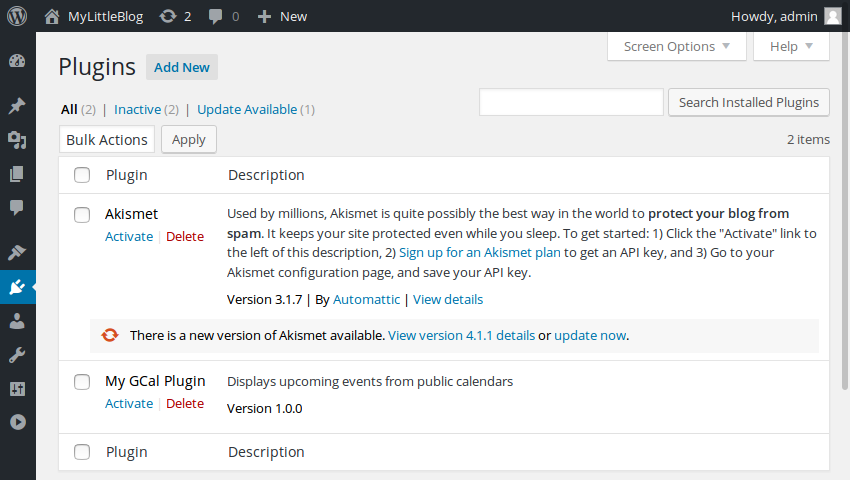Open the WordPress logo menu
The image size is (850, 480).
tap(17, 16)
